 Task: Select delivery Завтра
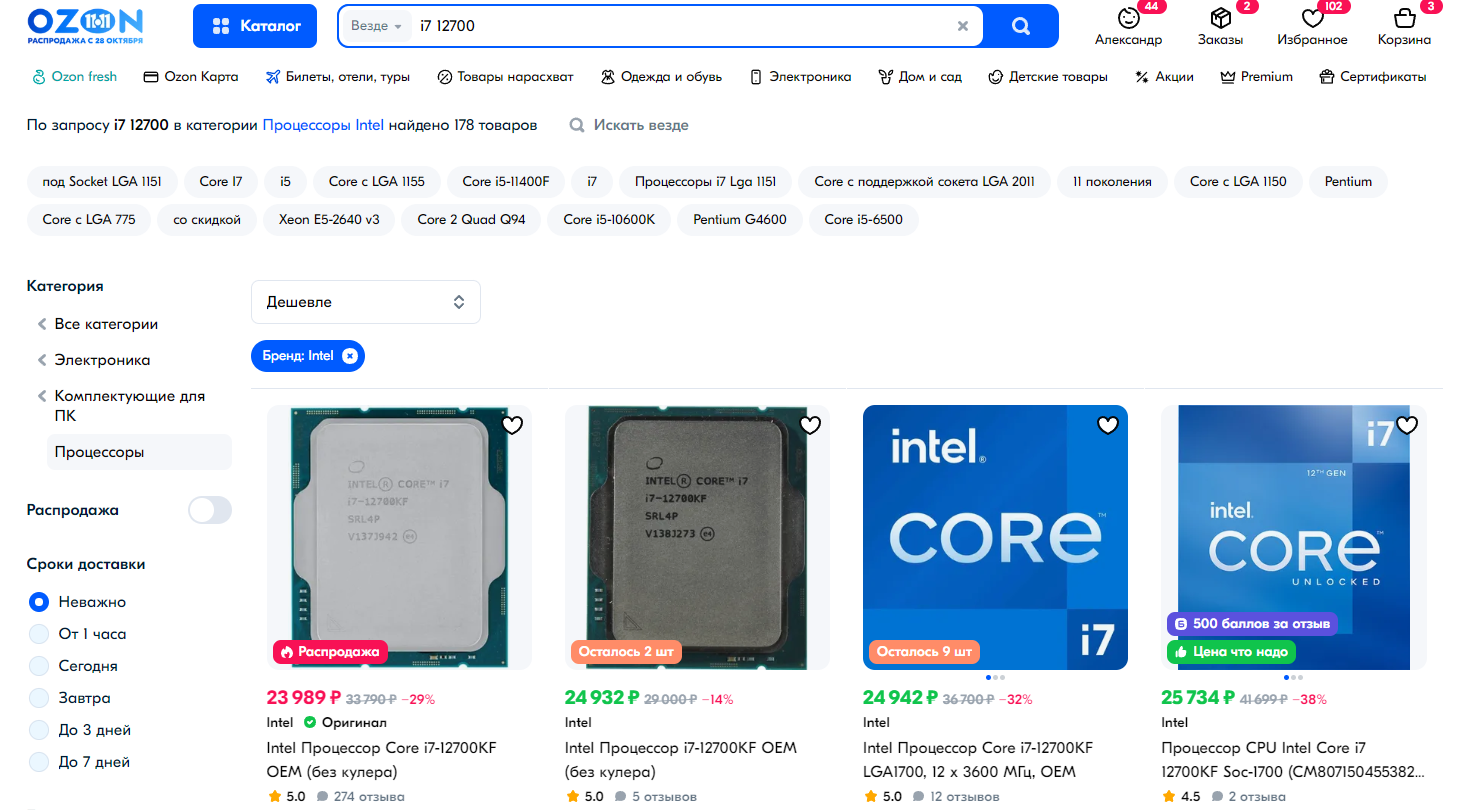[x=39, y=698]
